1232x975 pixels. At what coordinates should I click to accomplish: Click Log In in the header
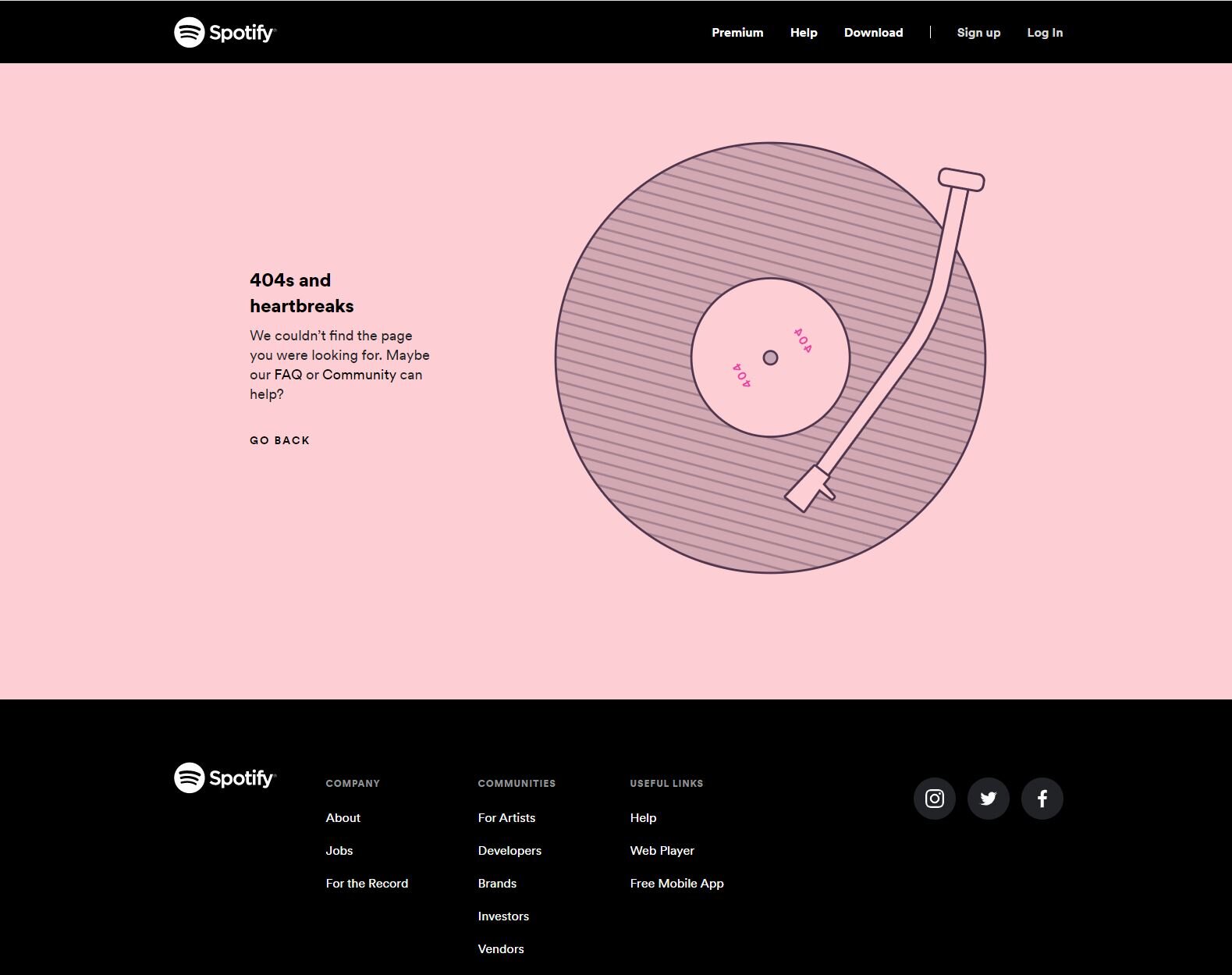tap(1045, 33)
